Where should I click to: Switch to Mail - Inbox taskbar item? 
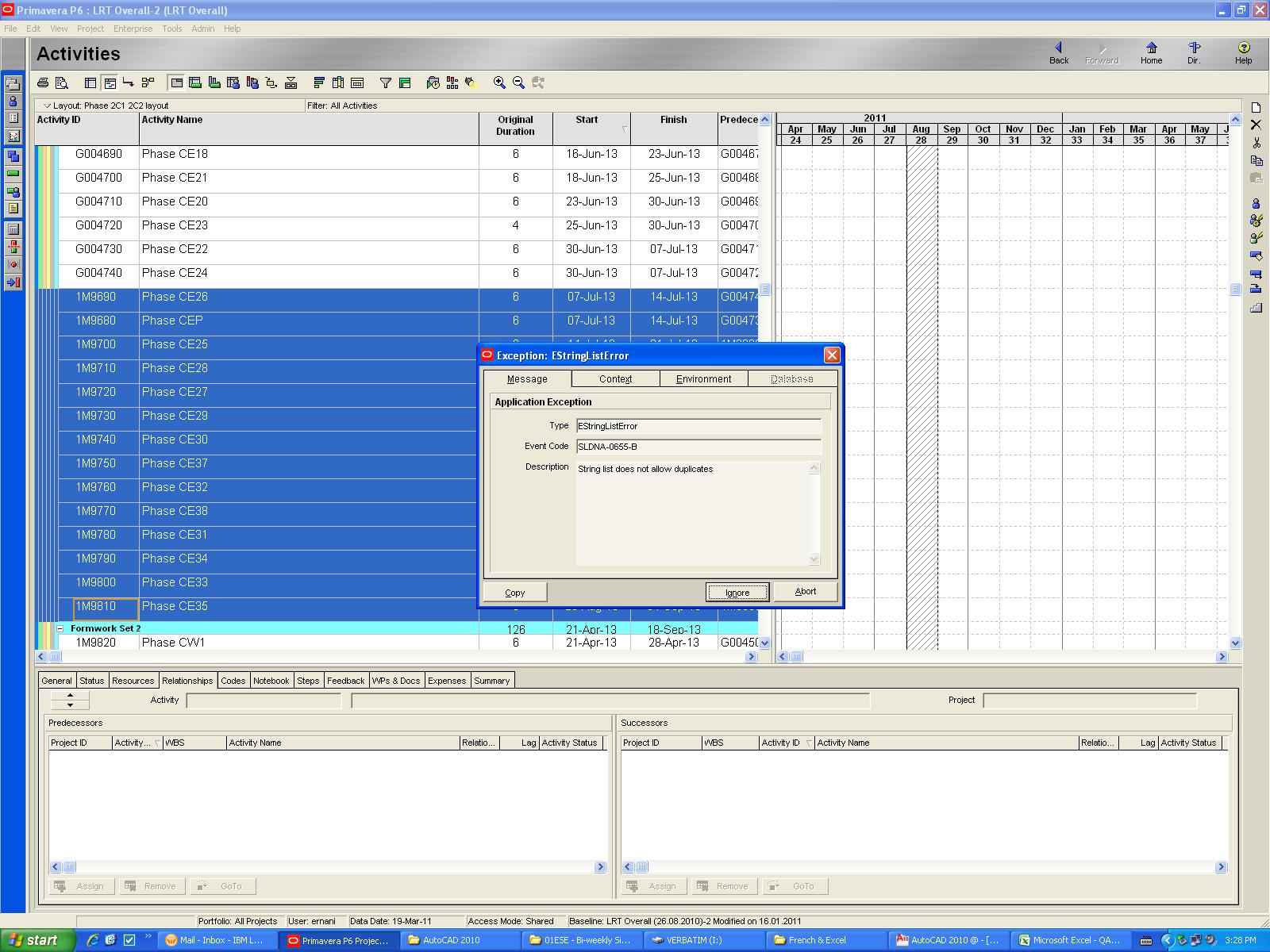tap(217, 940)
